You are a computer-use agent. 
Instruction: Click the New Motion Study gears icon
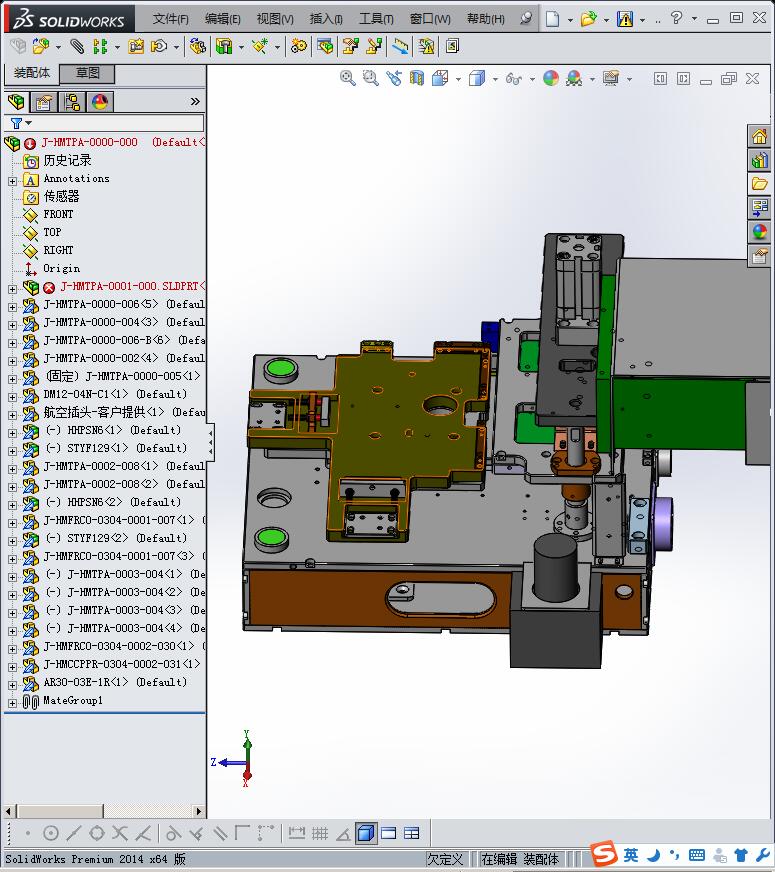299,46
